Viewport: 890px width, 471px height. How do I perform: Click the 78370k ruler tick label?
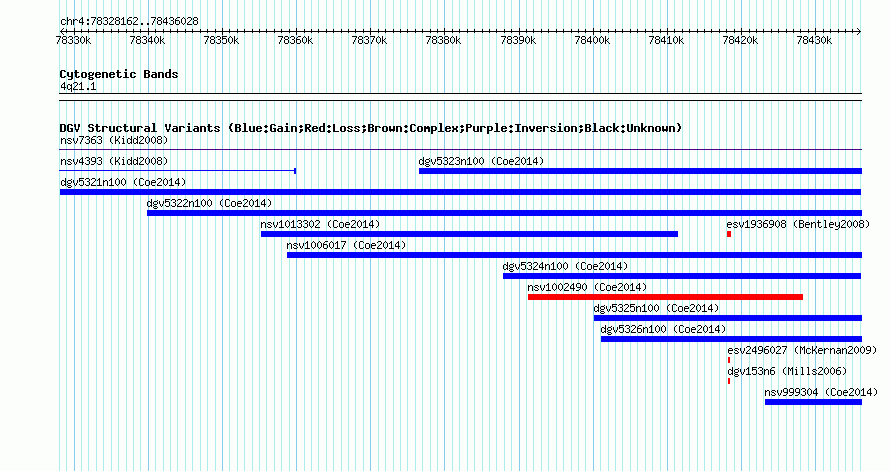[x=370, y=40]
